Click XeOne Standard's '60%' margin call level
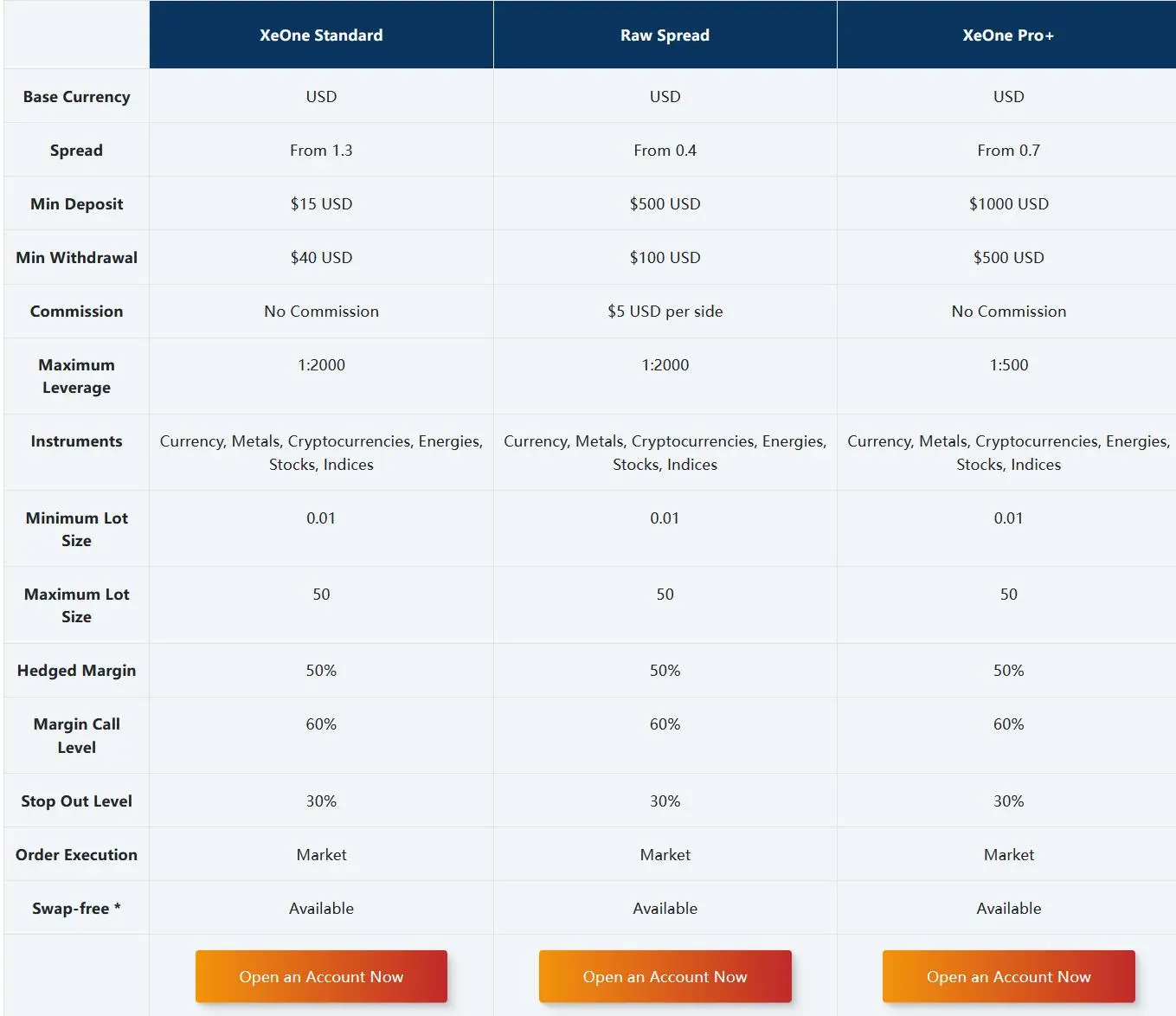The height and width of the screenshot is (1016, 1176). [321, 724]
